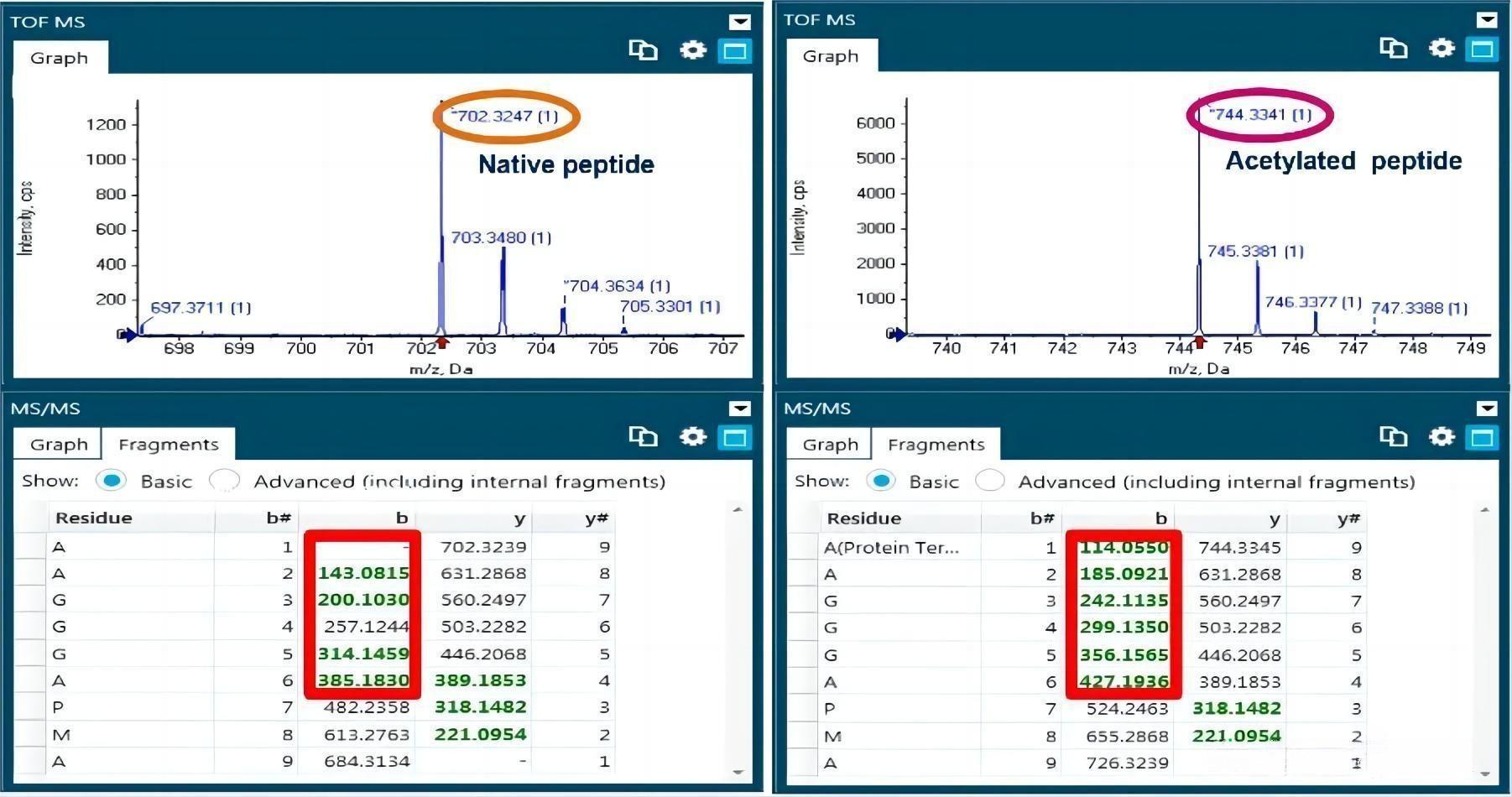1512x797 pixels.
Task: Select b-ion value 114.0550 in acetylated table
Action: [1124, 547]
